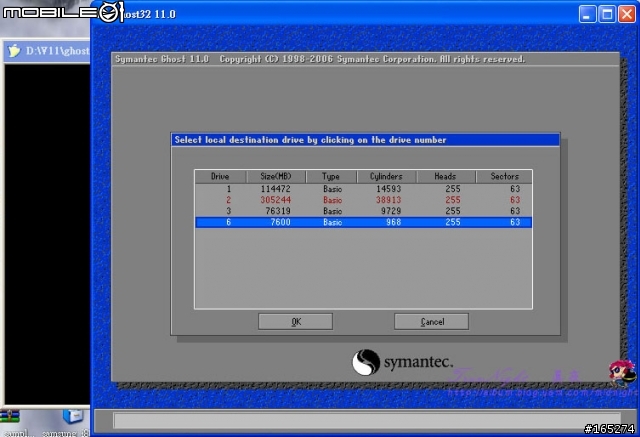Click the Cylinders column header
This screenshot has width=640, height=437.
point(387,177)
